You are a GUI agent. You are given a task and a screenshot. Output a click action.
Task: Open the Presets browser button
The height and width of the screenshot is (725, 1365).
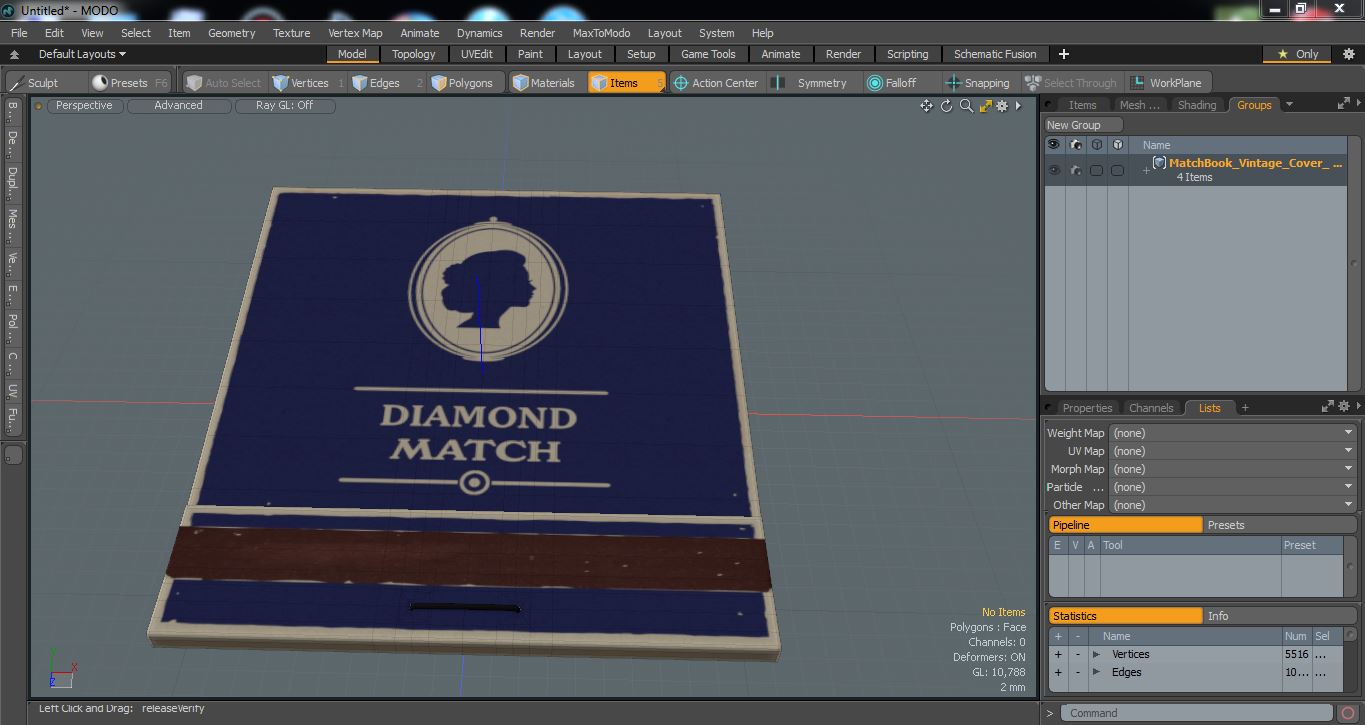129,83
